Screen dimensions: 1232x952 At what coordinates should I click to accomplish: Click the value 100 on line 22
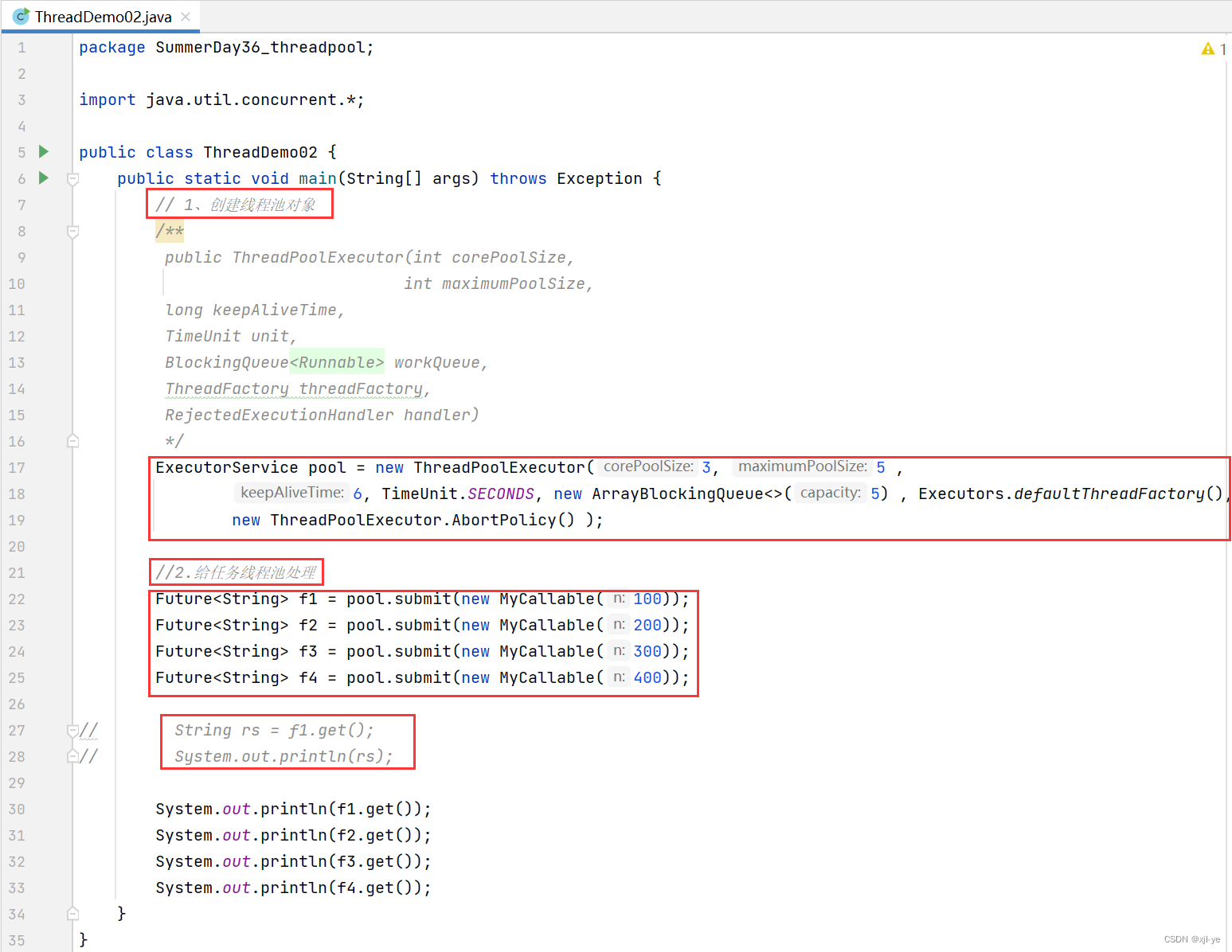click(647, 599)
